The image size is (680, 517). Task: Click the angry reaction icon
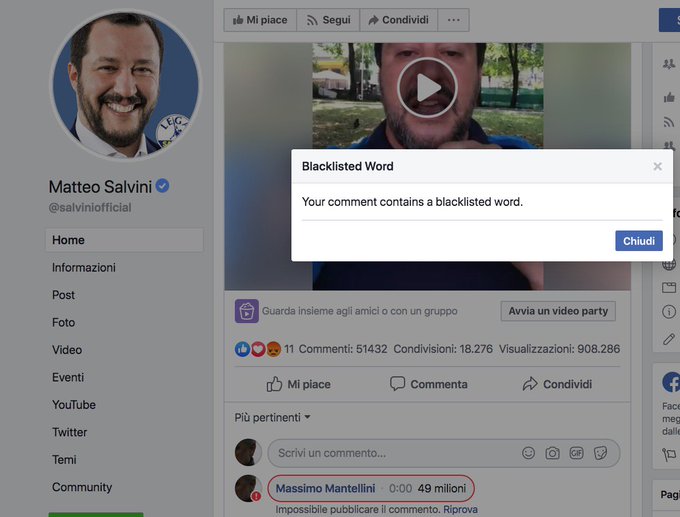click(274, 349)
